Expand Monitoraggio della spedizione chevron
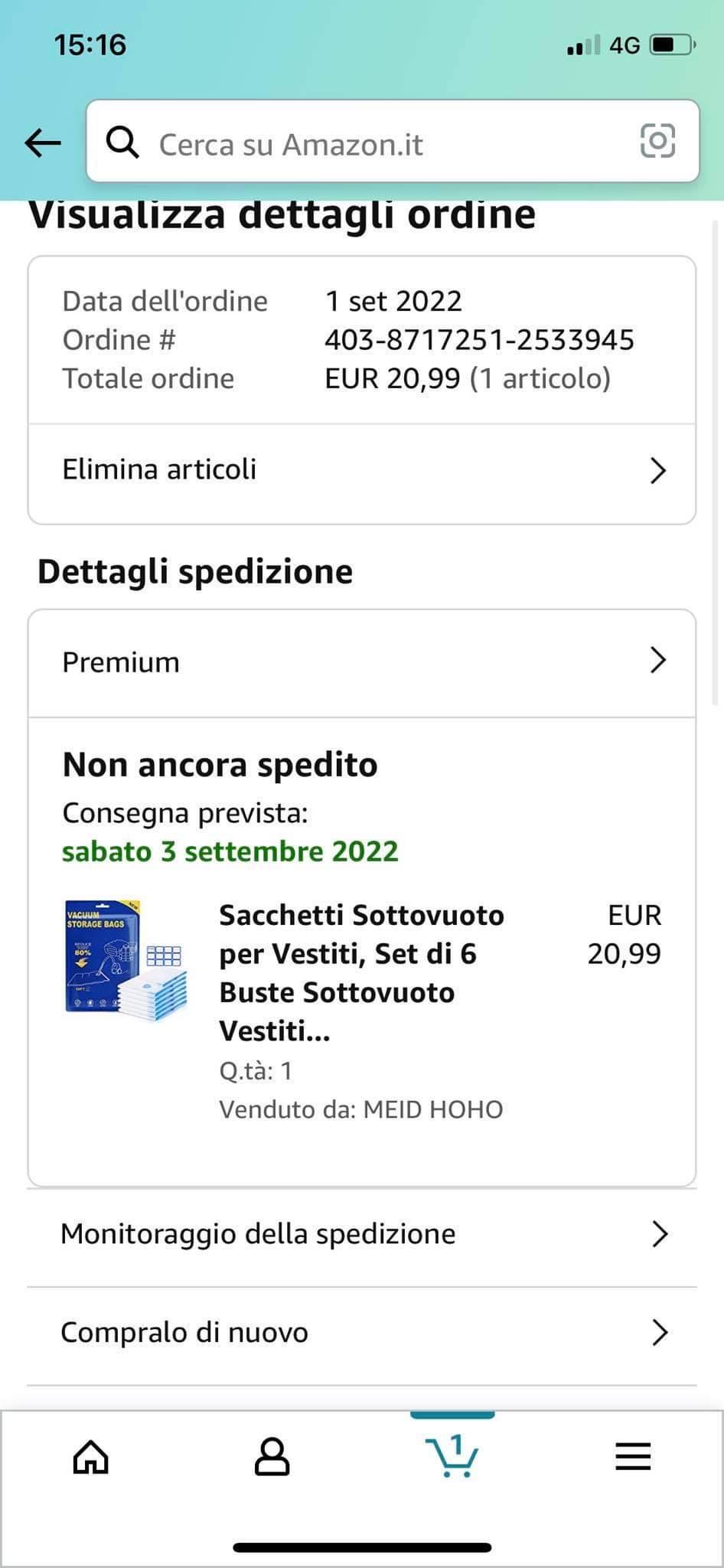This screenshot has height=1568, width=724. point(659,1234)
